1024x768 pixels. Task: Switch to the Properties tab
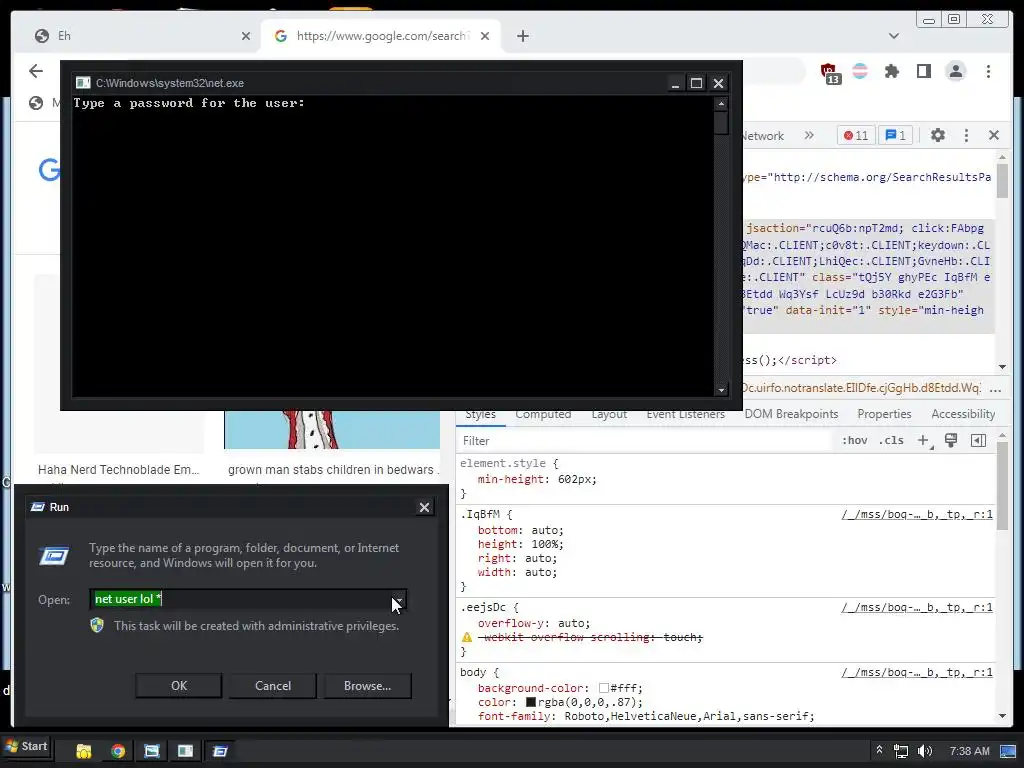coord(884,414)
